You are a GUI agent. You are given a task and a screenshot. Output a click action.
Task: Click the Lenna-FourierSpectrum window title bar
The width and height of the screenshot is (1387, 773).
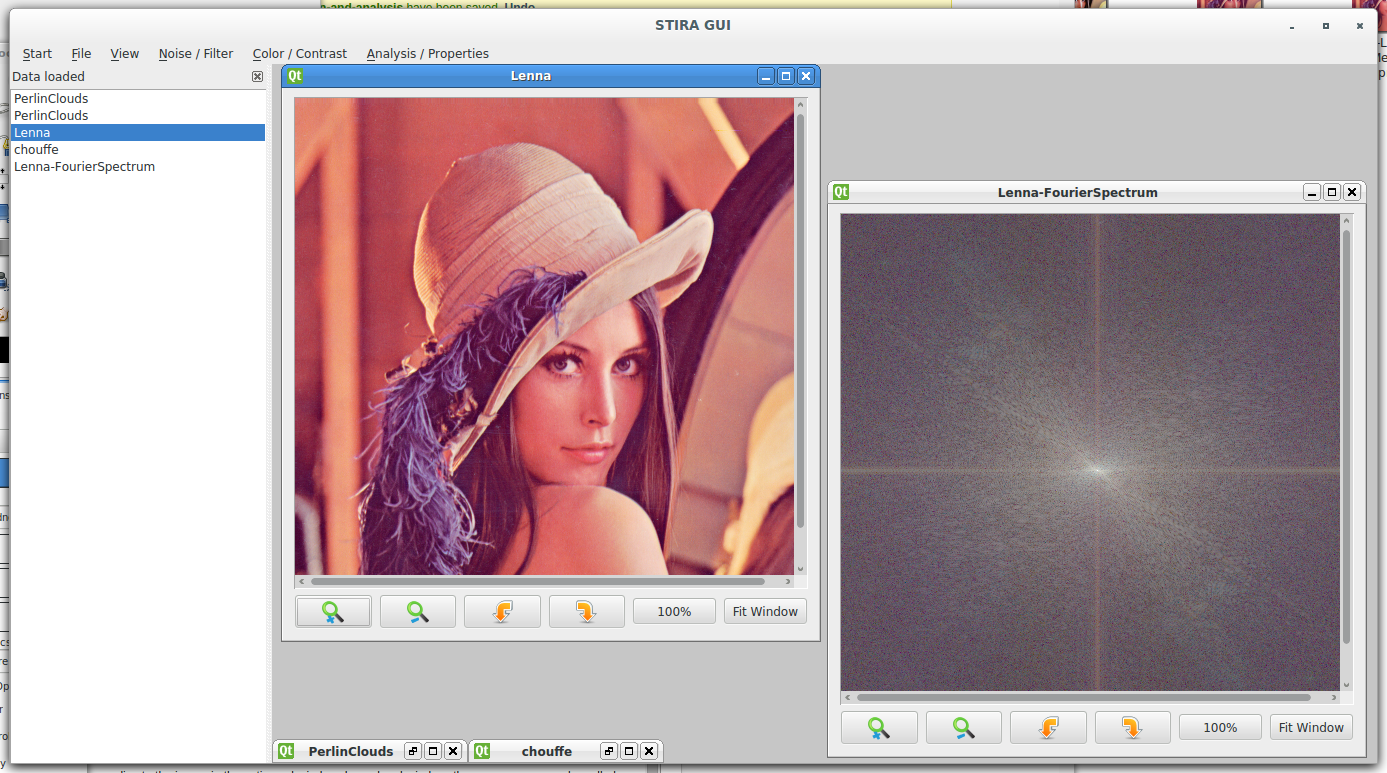1077,192
